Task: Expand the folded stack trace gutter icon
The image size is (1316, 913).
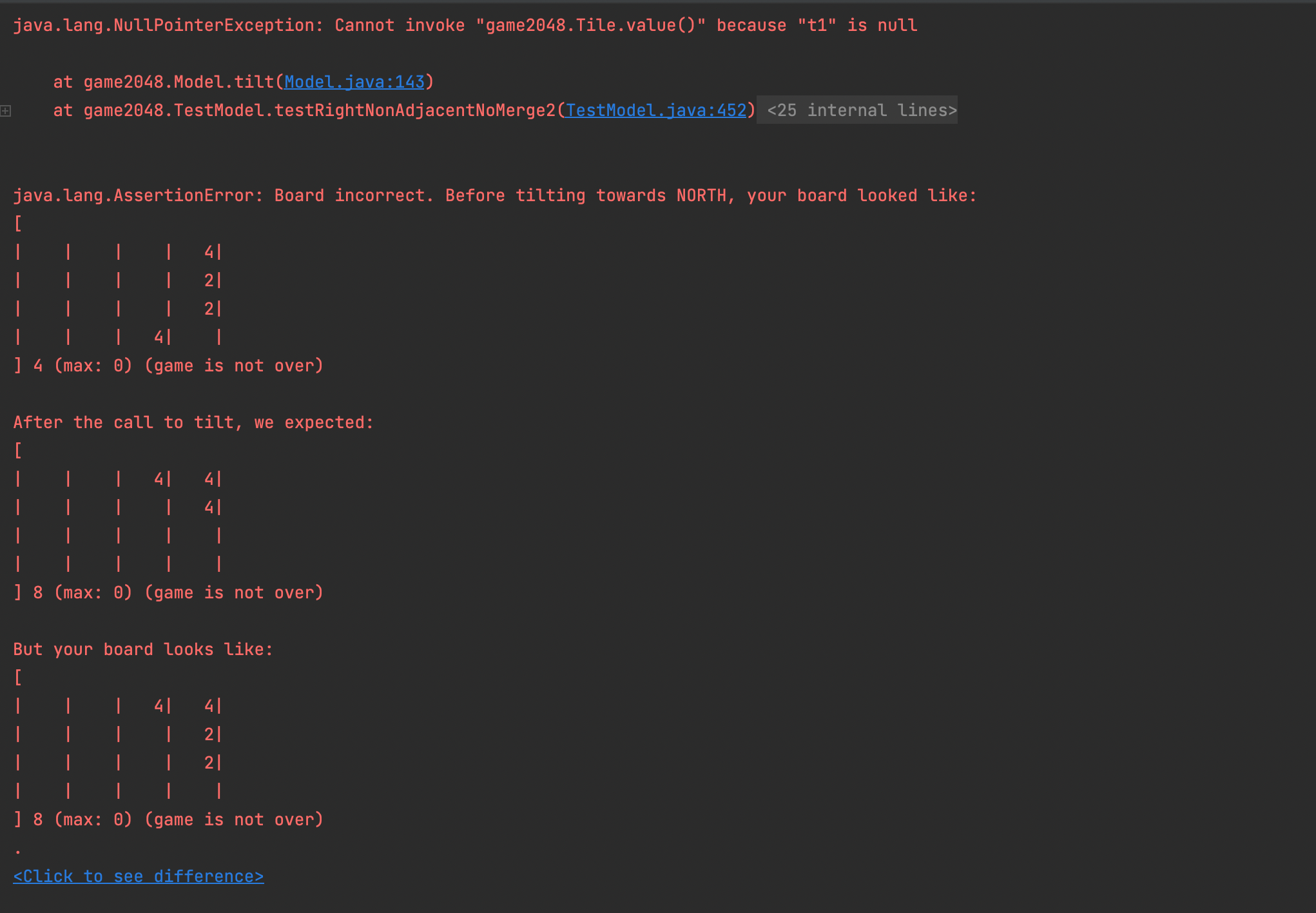Action: (x=6, y=111)
